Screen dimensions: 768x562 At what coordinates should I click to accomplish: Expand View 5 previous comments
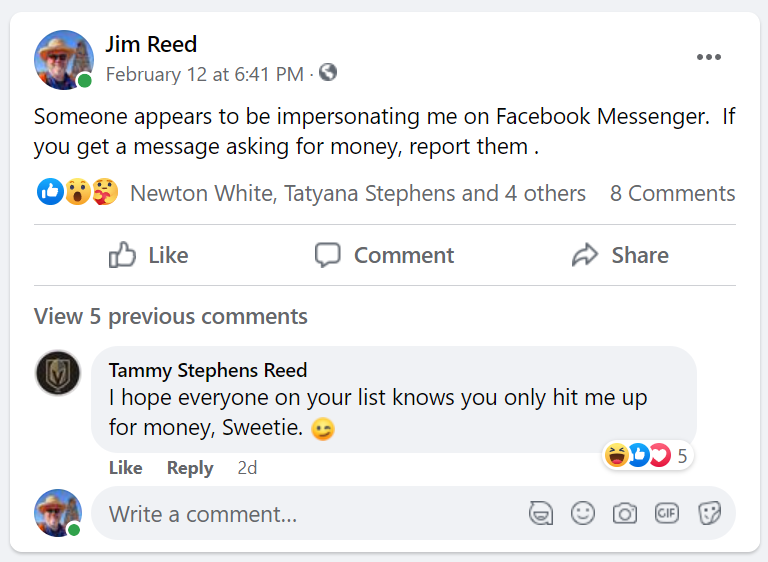click(x=170, y=317)
